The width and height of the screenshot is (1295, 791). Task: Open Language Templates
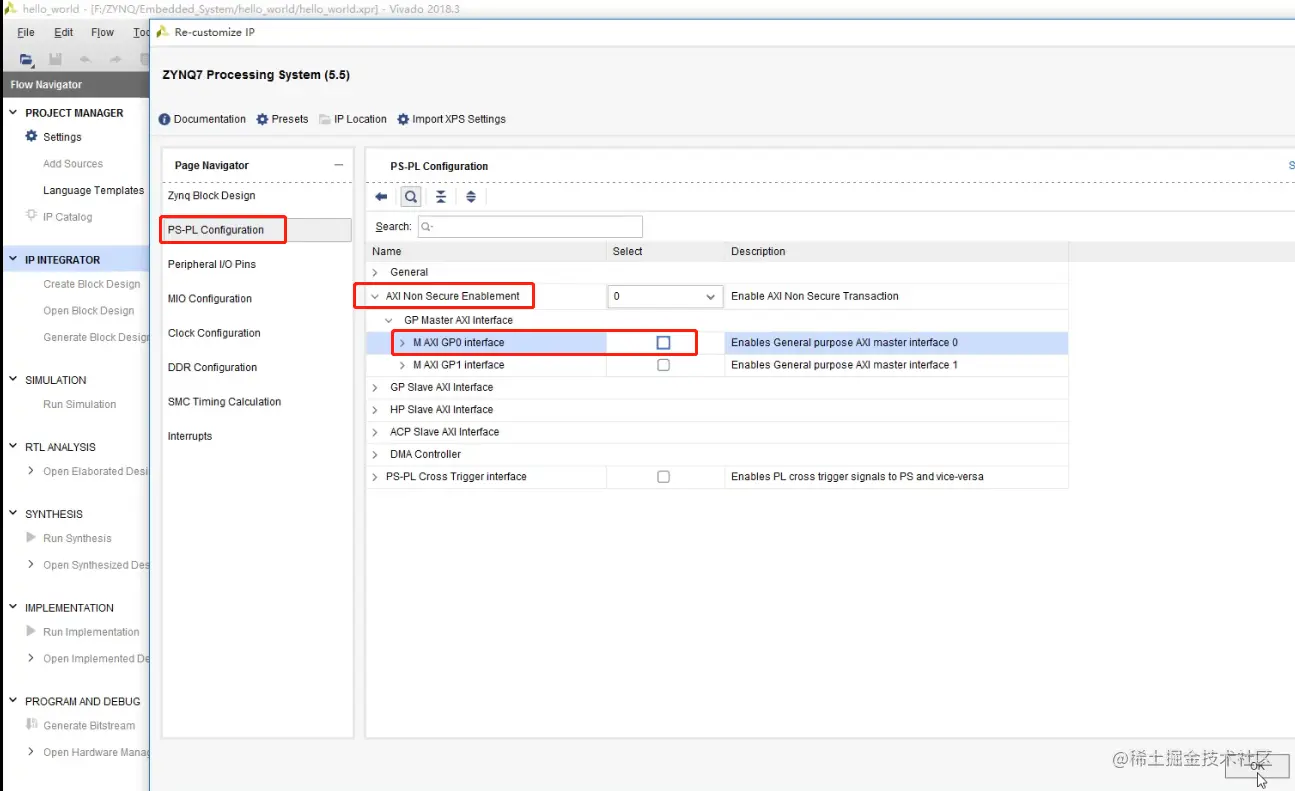[x=94, y=191]
